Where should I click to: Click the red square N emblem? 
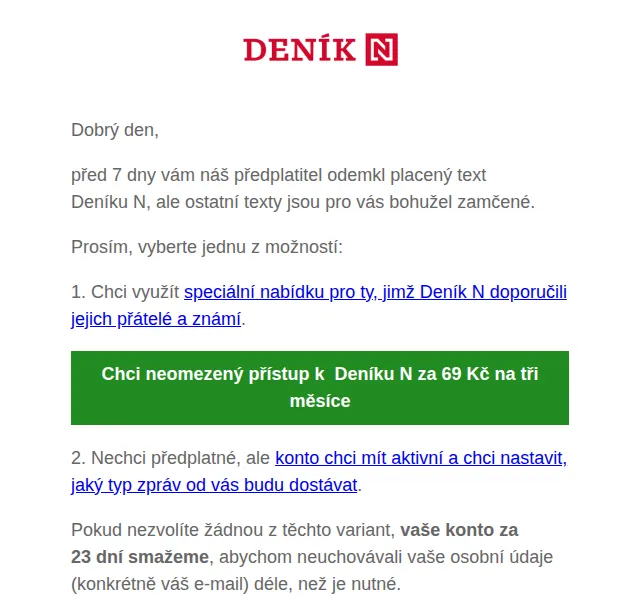[381, 49]
